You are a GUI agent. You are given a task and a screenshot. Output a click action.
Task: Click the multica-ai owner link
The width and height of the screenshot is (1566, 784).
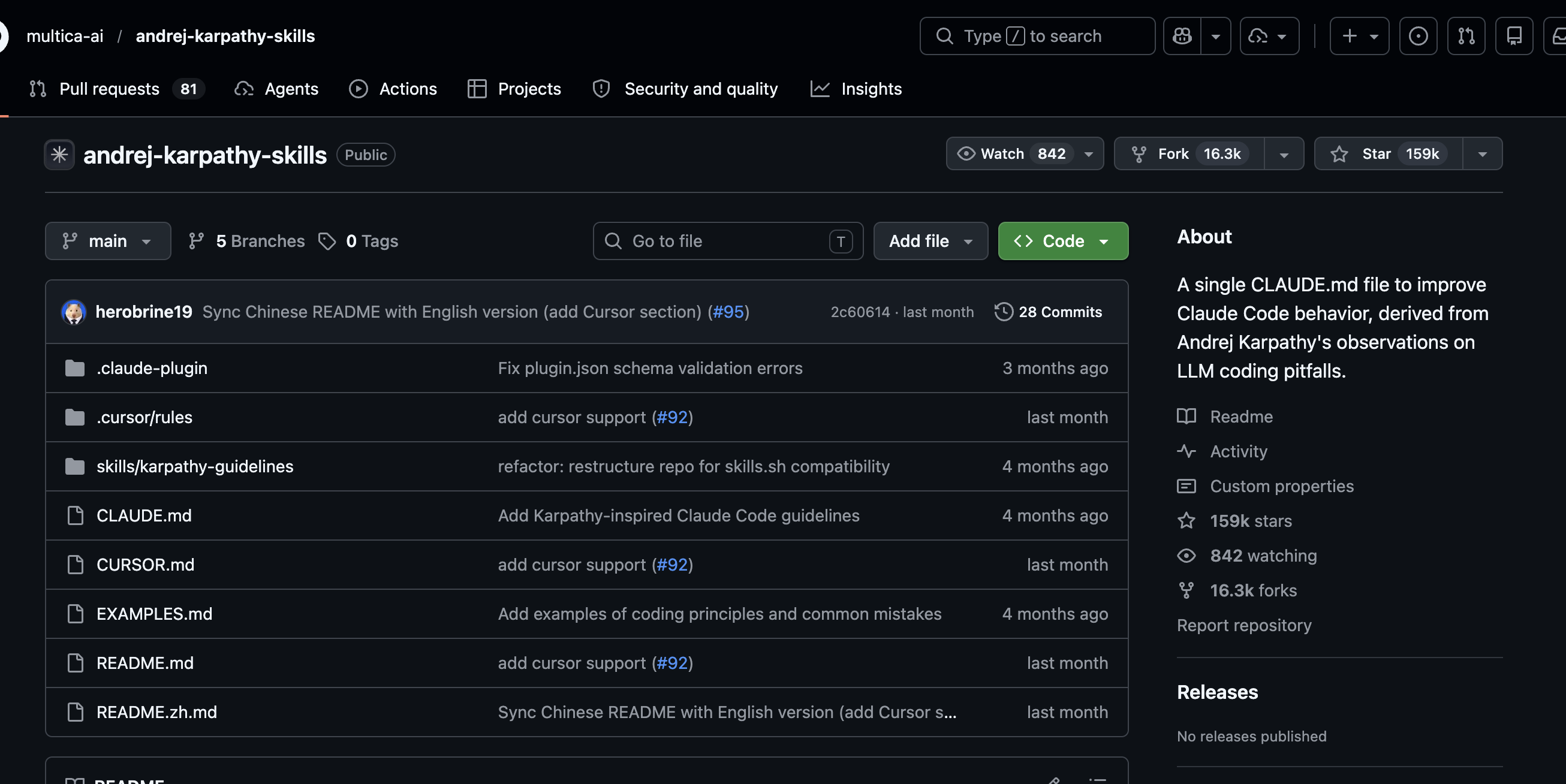click(x=65, y=37)
